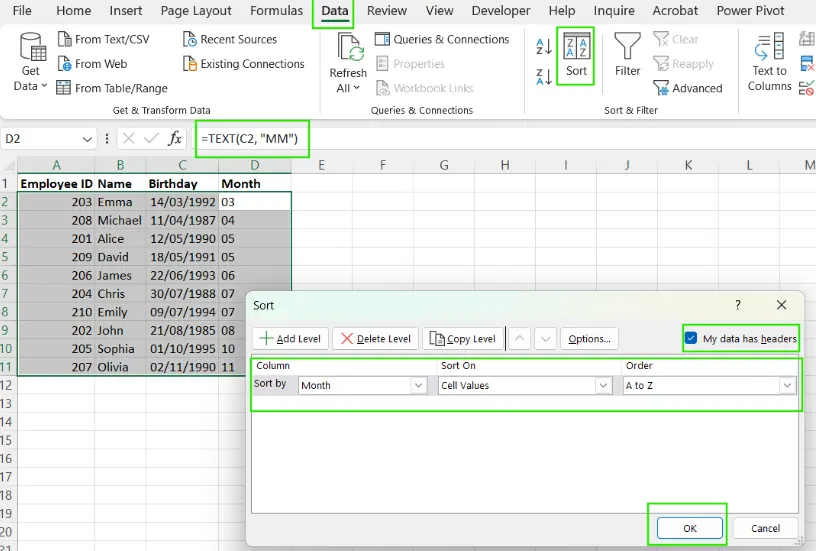
Task: Expand the Sort by column dropdown
Action: 418,385
